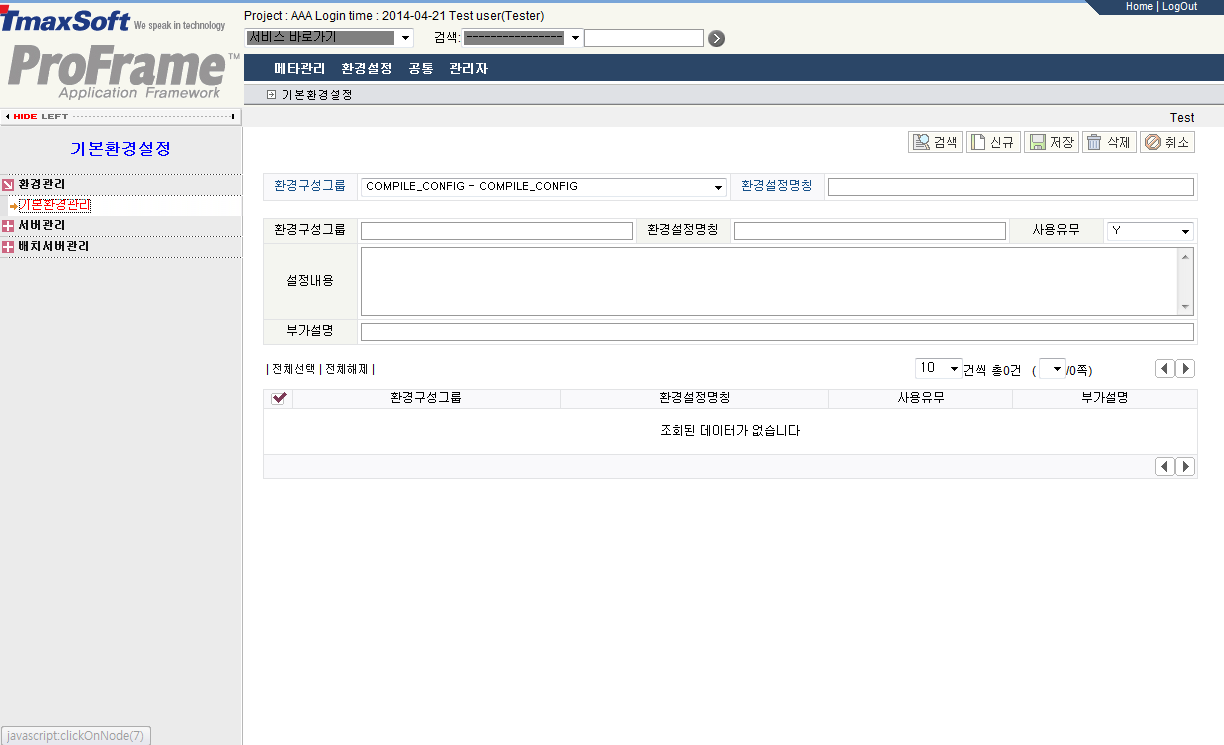Open the 사용유무 Y dropdown

coord(1150,231)
